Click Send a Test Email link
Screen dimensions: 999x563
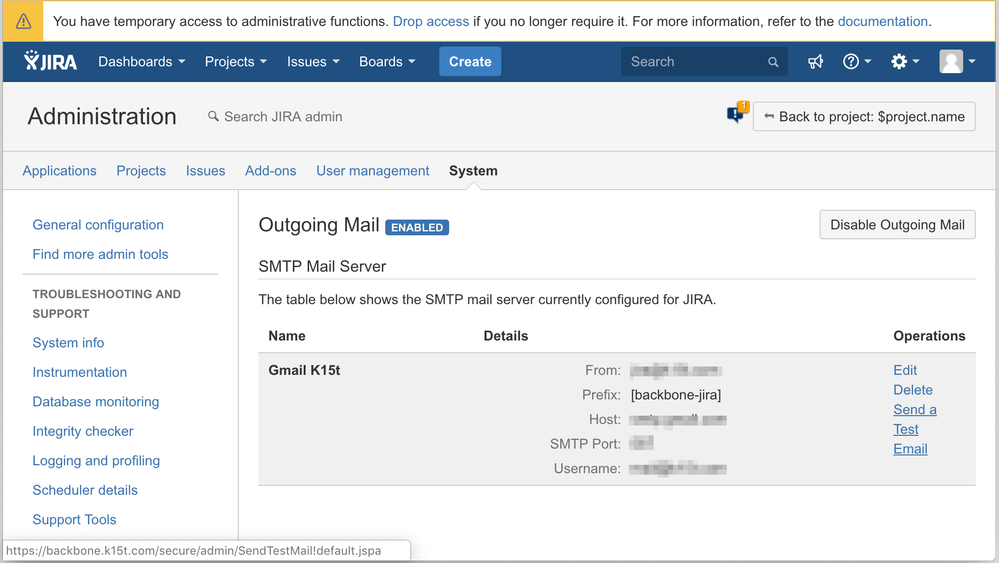[914, 429]
